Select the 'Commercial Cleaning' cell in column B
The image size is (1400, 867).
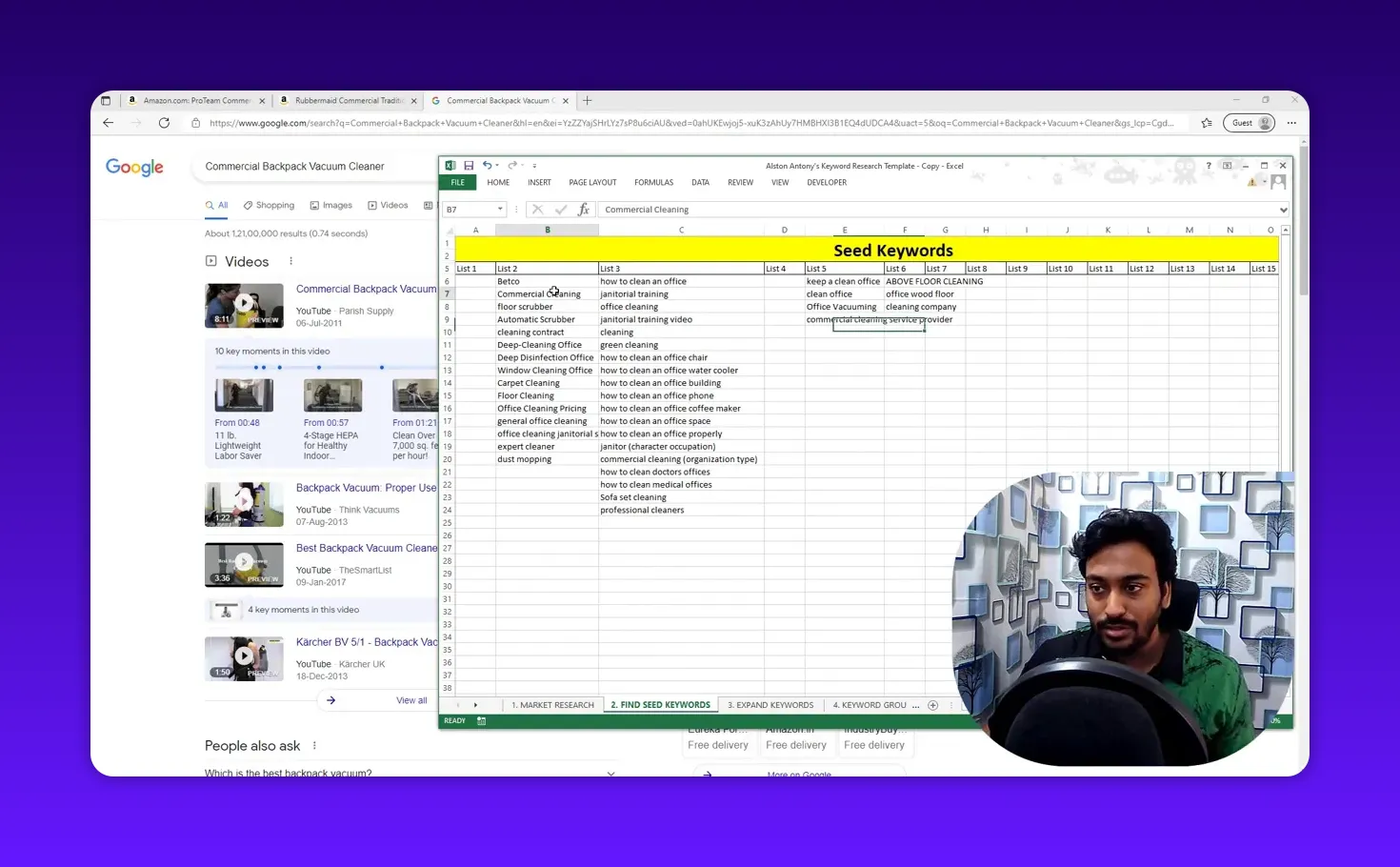538,293
